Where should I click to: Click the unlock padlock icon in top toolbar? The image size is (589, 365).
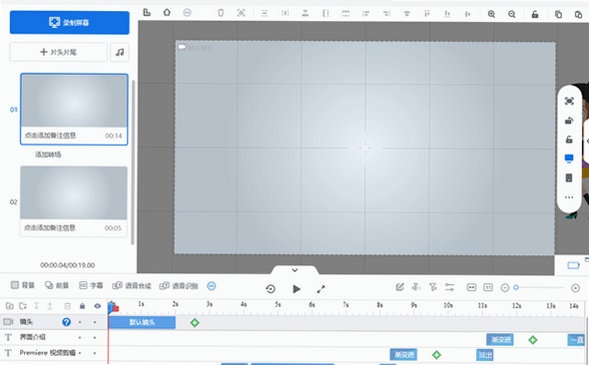(x=535, y=14)
